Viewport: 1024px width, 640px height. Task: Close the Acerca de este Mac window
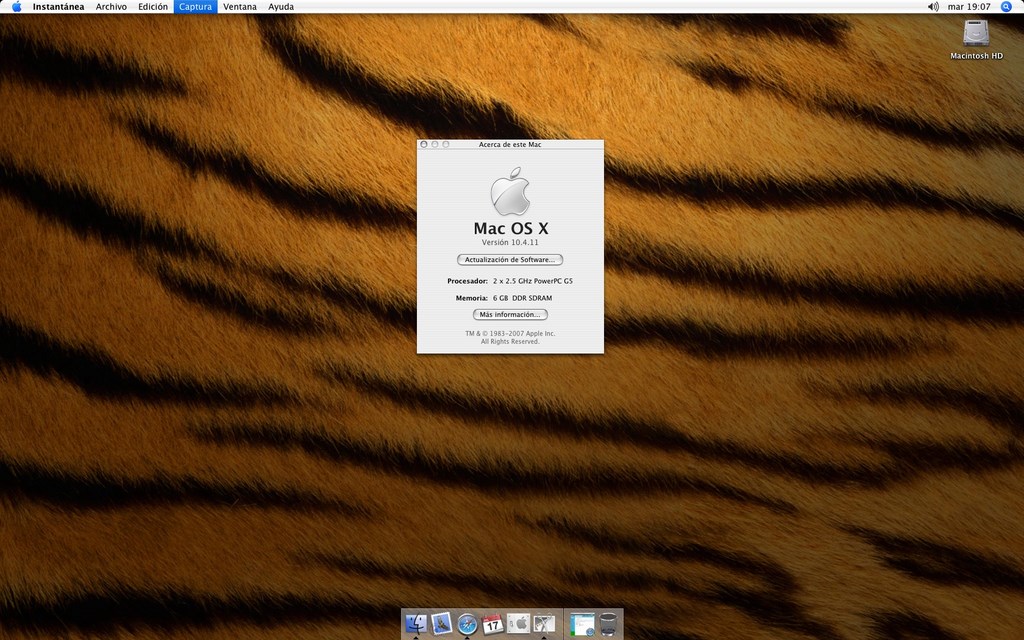(x=424, y=144)
